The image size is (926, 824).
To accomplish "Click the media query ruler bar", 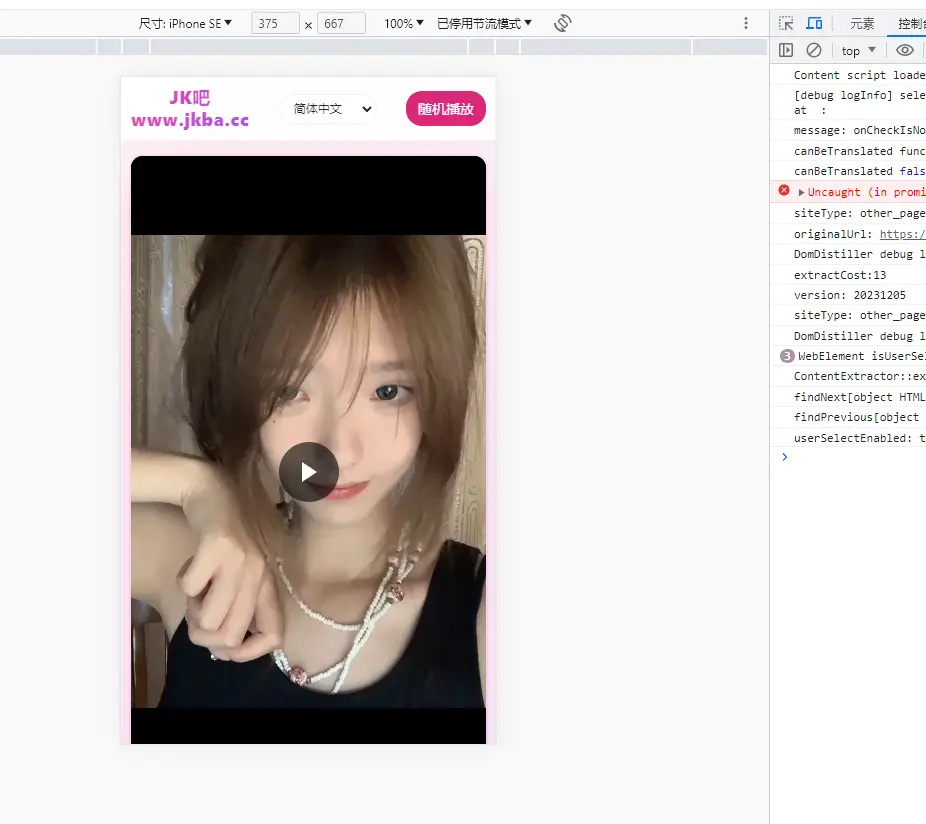I will tap(384, 47).
